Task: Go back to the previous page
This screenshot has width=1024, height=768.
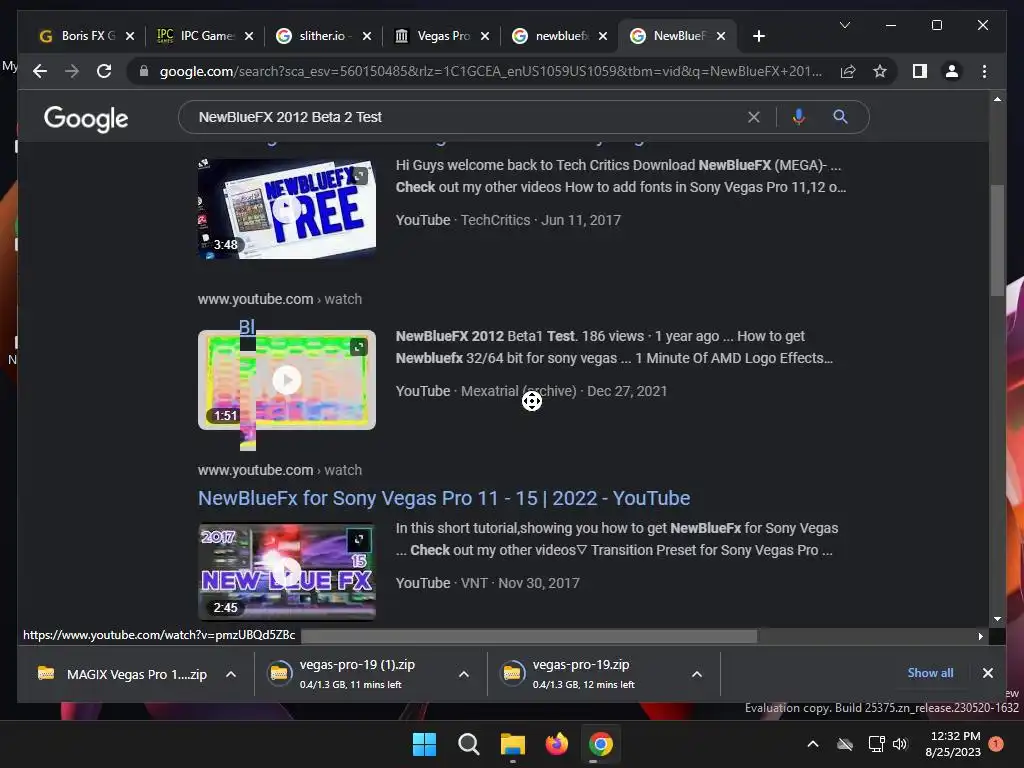Action: 40,71
